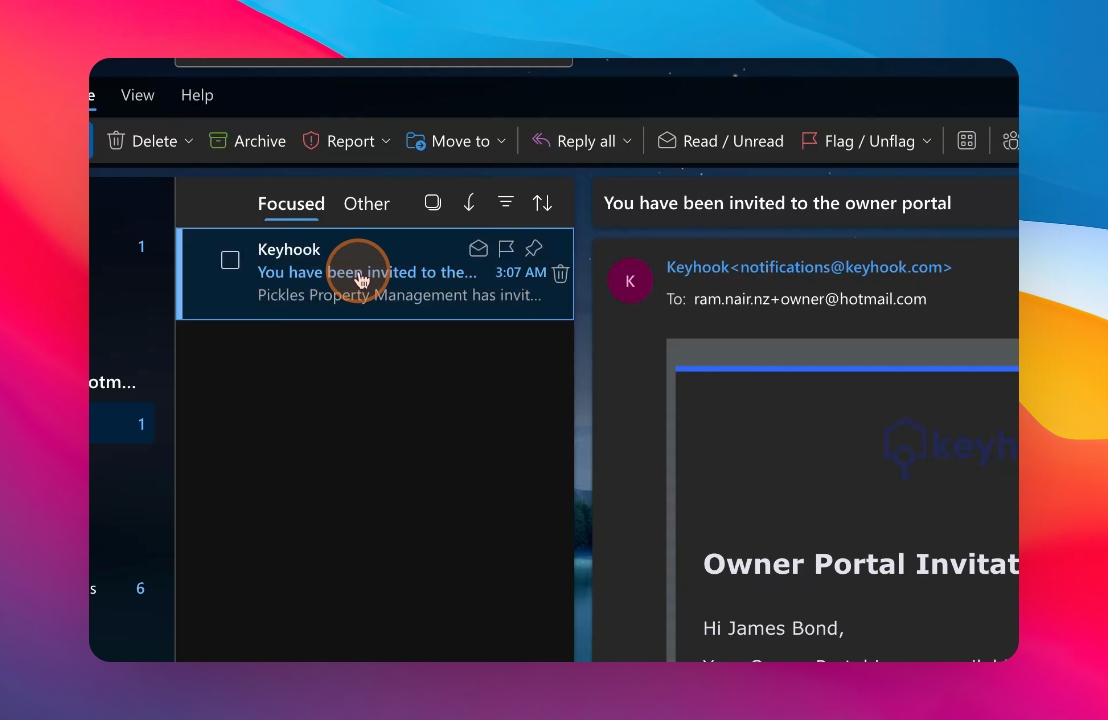1108x720 pixels.
Task: Switch to the Focused tab
Action: [x=291, y=203]
